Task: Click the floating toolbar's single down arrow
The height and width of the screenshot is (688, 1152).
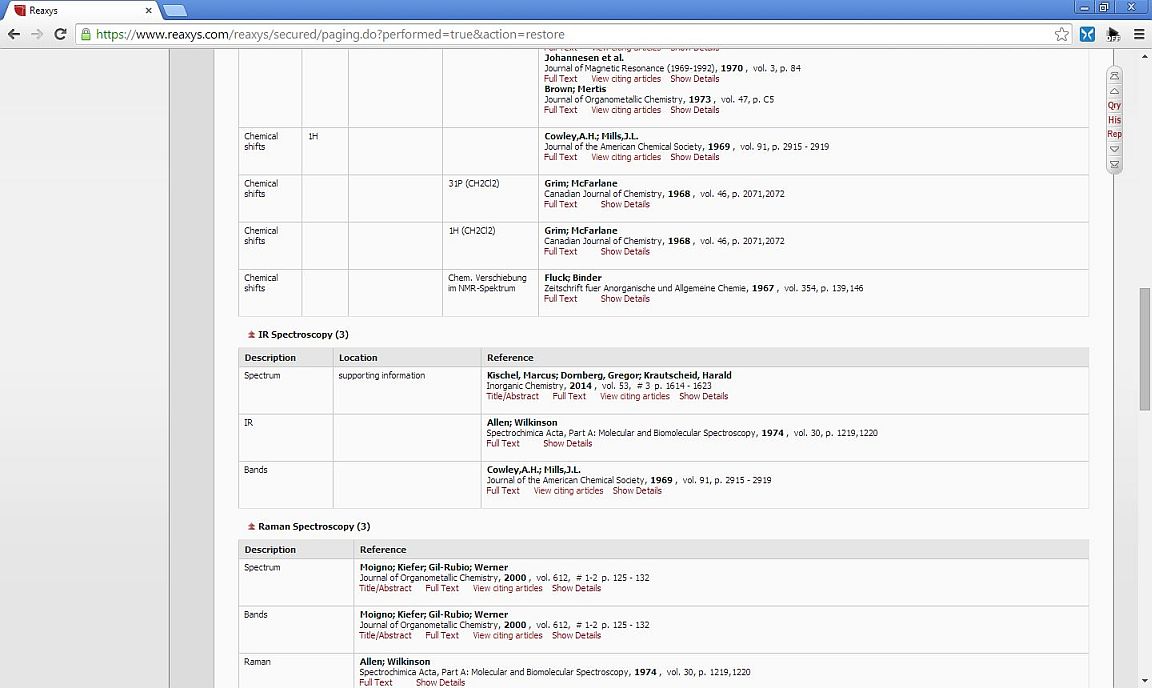Action: (x=1115, y=149)
